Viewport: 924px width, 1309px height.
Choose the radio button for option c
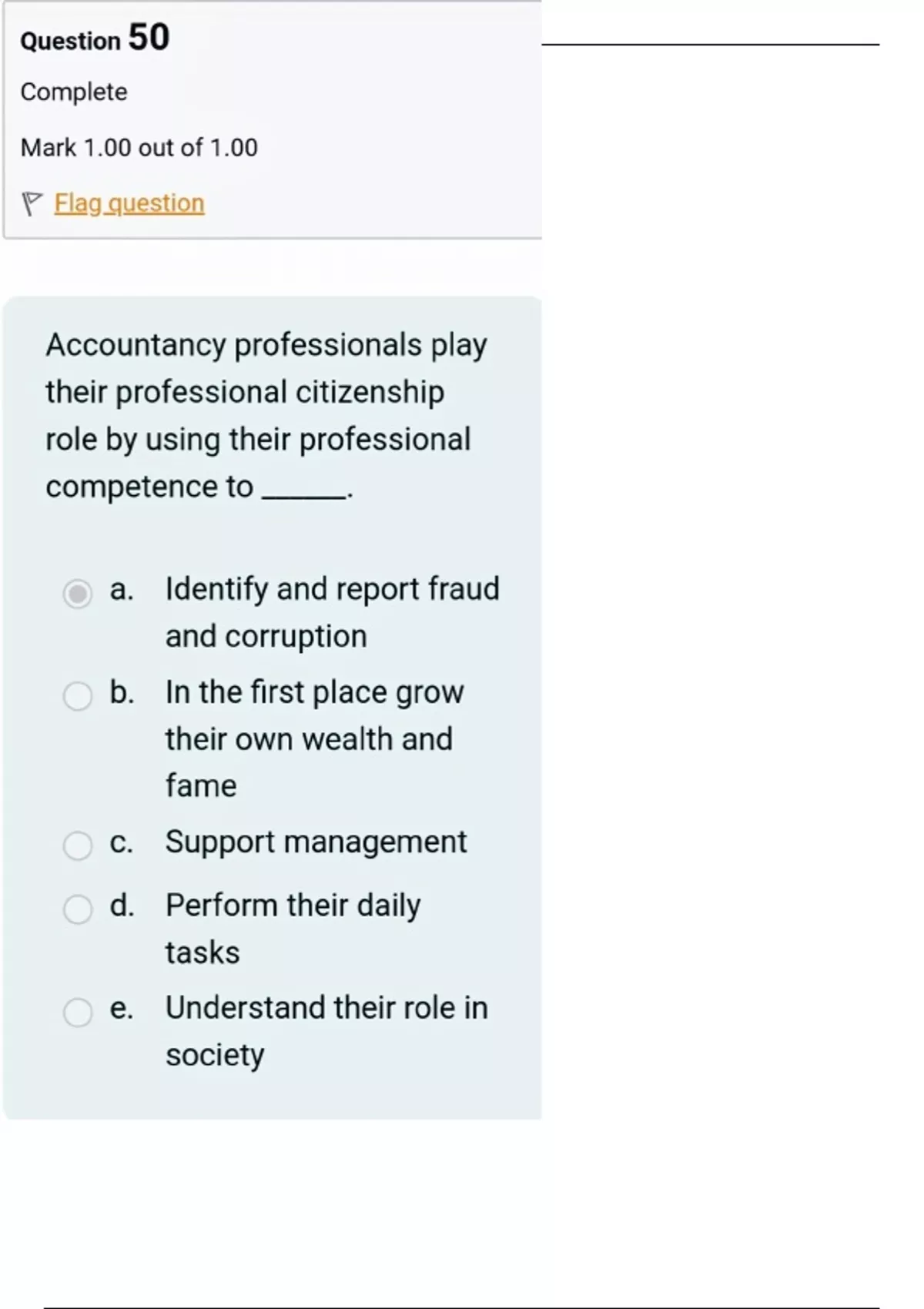coord(78,845)
